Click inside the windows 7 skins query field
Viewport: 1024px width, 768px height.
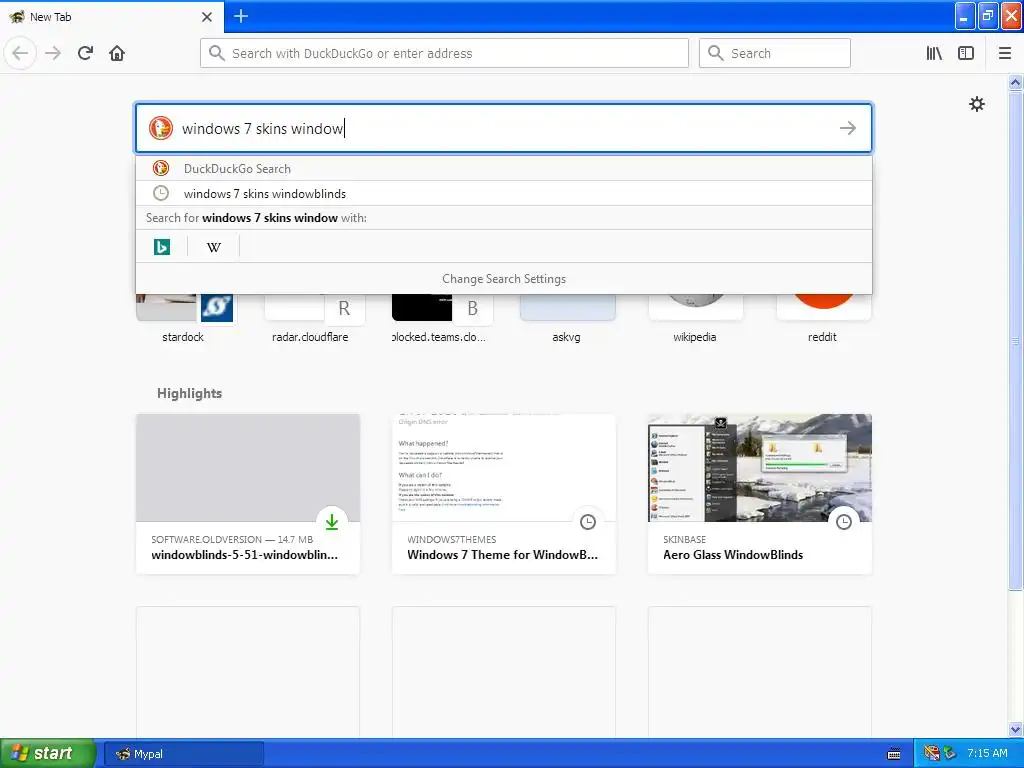tap(503, 128)
